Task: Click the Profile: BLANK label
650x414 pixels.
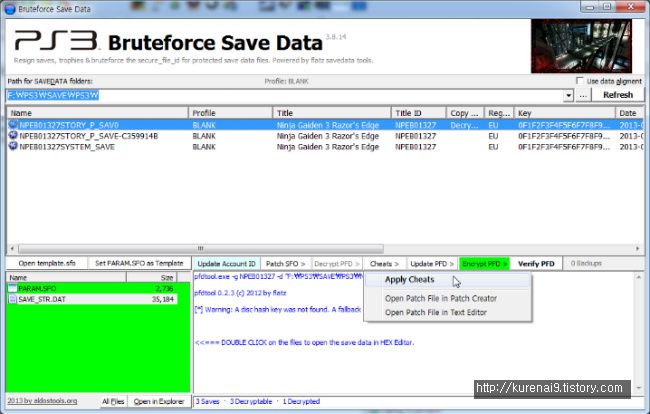Action: pos(286,81)
